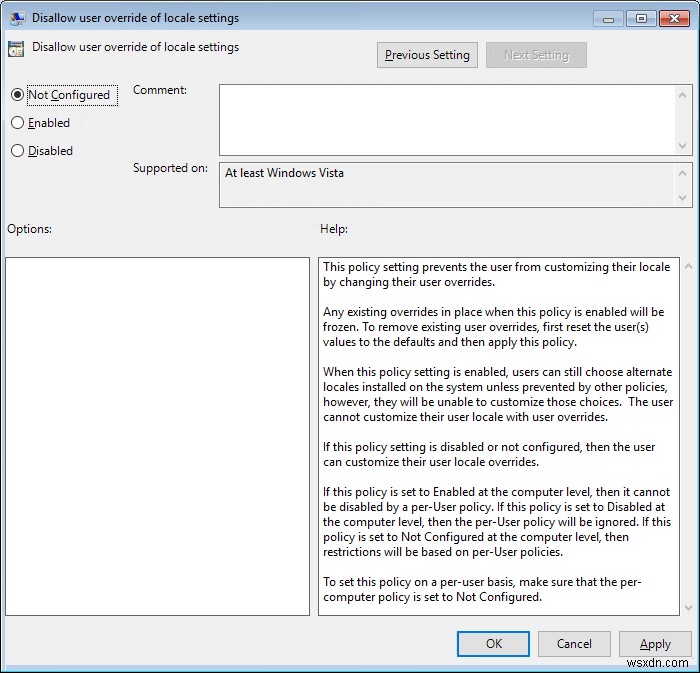Maximize the policy dialog window
The width and height of the screenshot is (700, 673).
[x=641, y=19]
